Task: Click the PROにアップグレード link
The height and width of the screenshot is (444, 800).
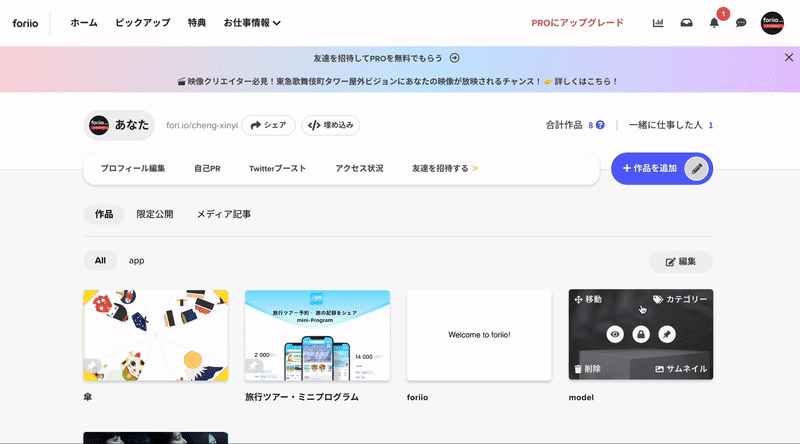Action: 577,23
